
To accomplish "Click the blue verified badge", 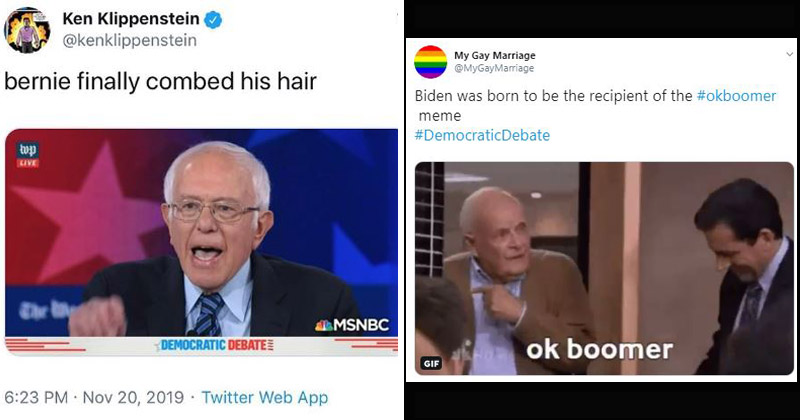I will pos(213,20).
